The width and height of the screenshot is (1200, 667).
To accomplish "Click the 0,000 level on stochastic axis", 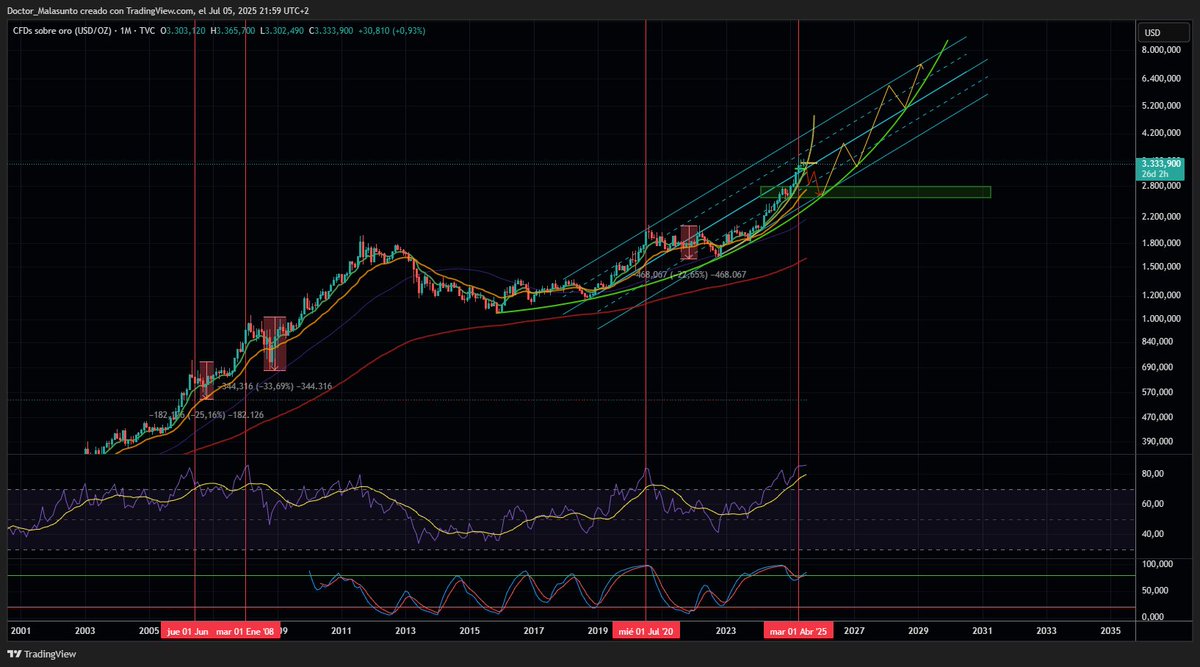I will tap(1154, 616).
